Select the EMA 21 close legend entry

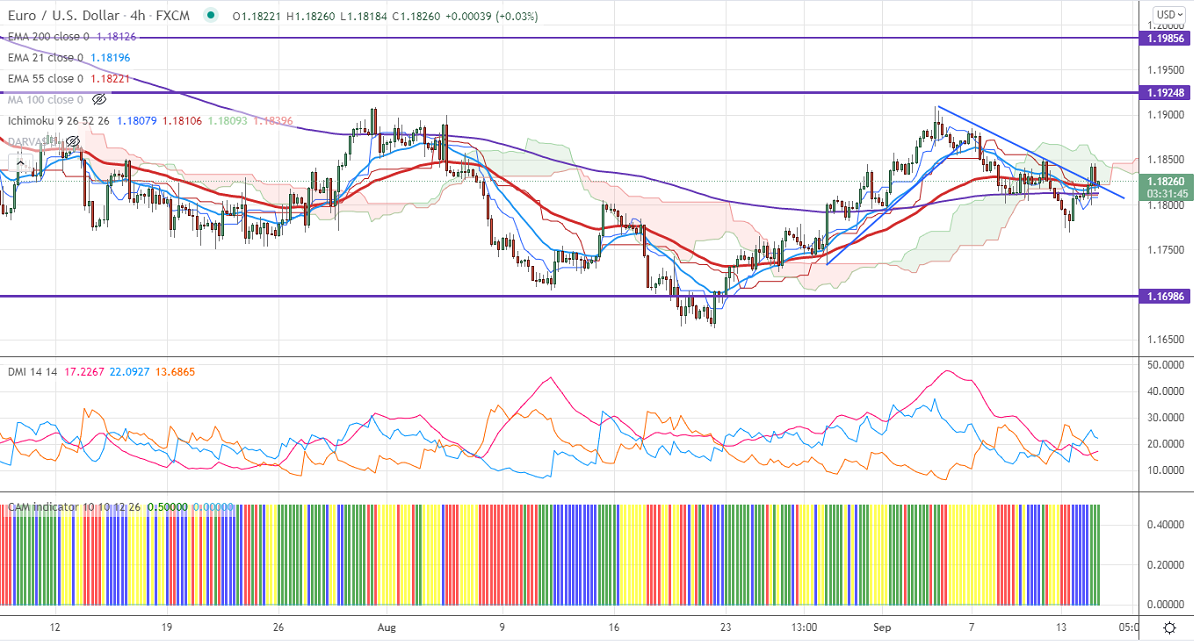pos(45,58)
